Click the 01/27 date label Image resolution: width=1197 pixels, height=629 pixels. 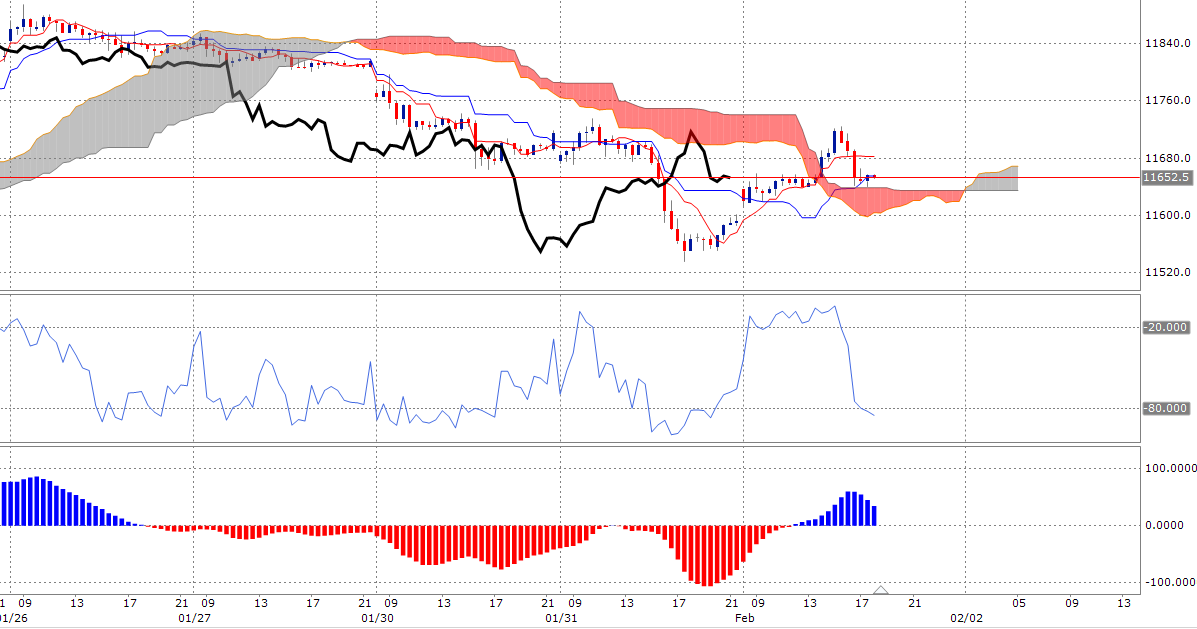click(194, 618)
